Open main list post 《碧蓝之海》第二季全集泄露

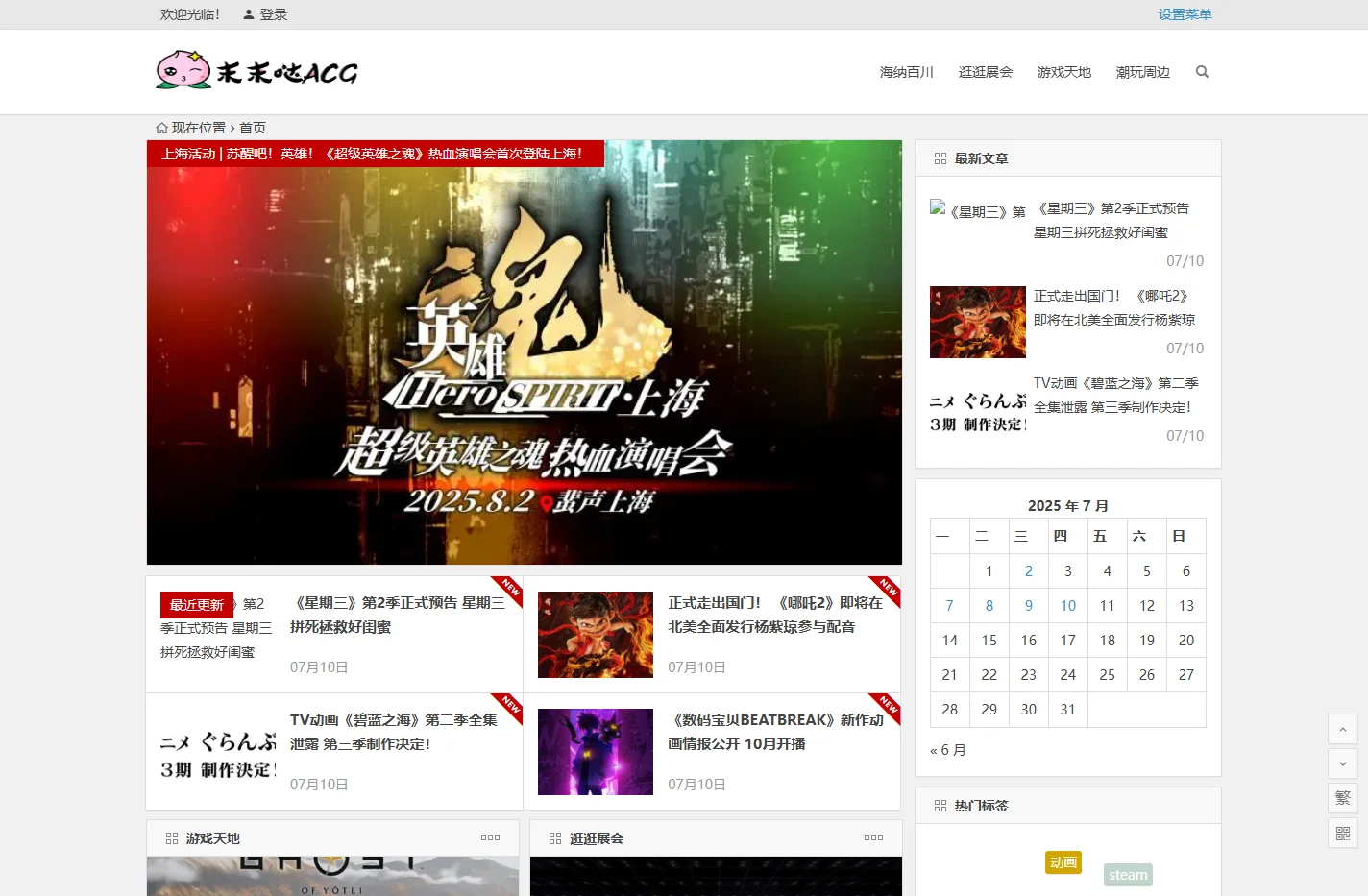pos(394,732)
